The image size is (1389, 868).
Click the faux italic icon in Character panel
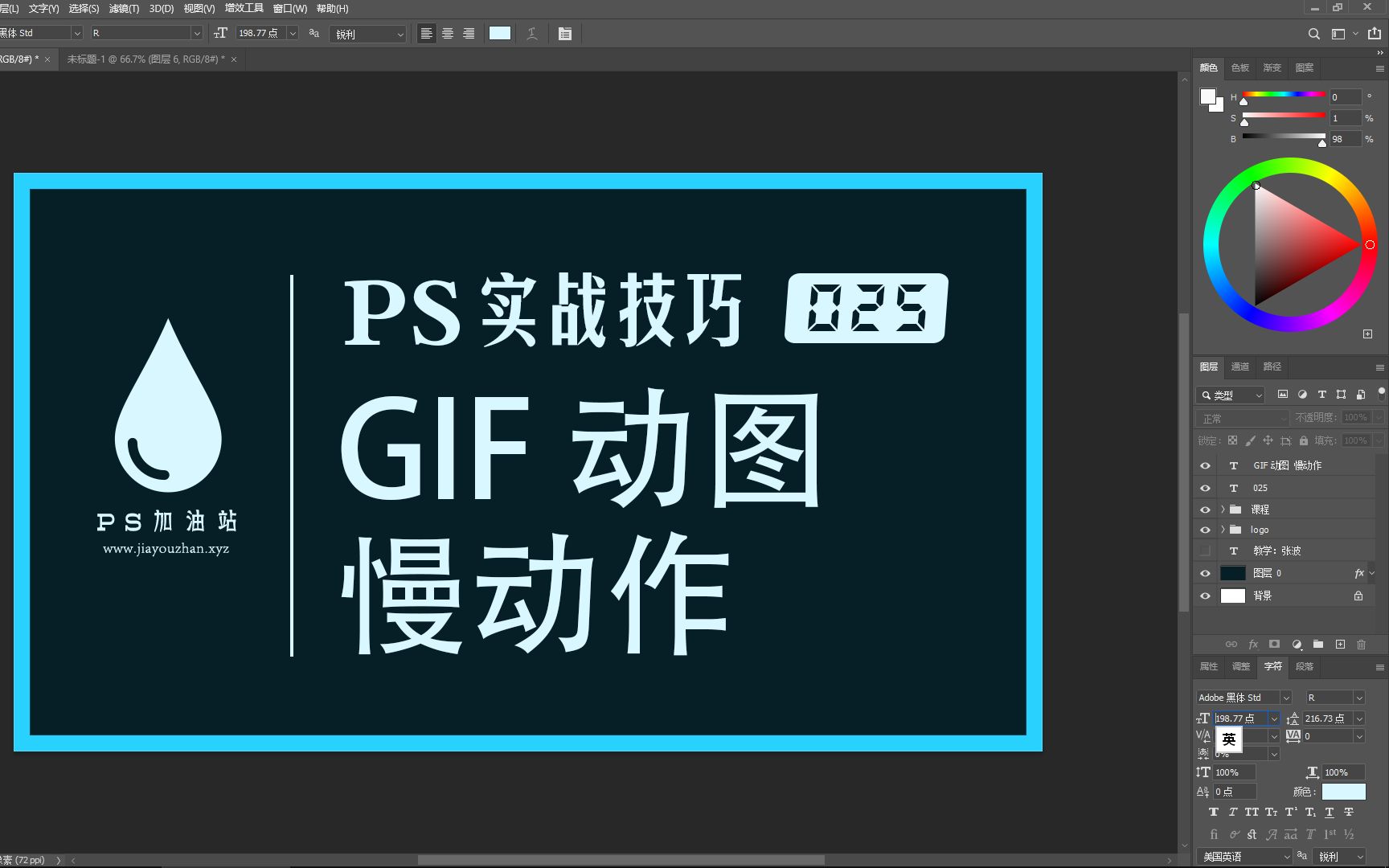(1233, 812)
